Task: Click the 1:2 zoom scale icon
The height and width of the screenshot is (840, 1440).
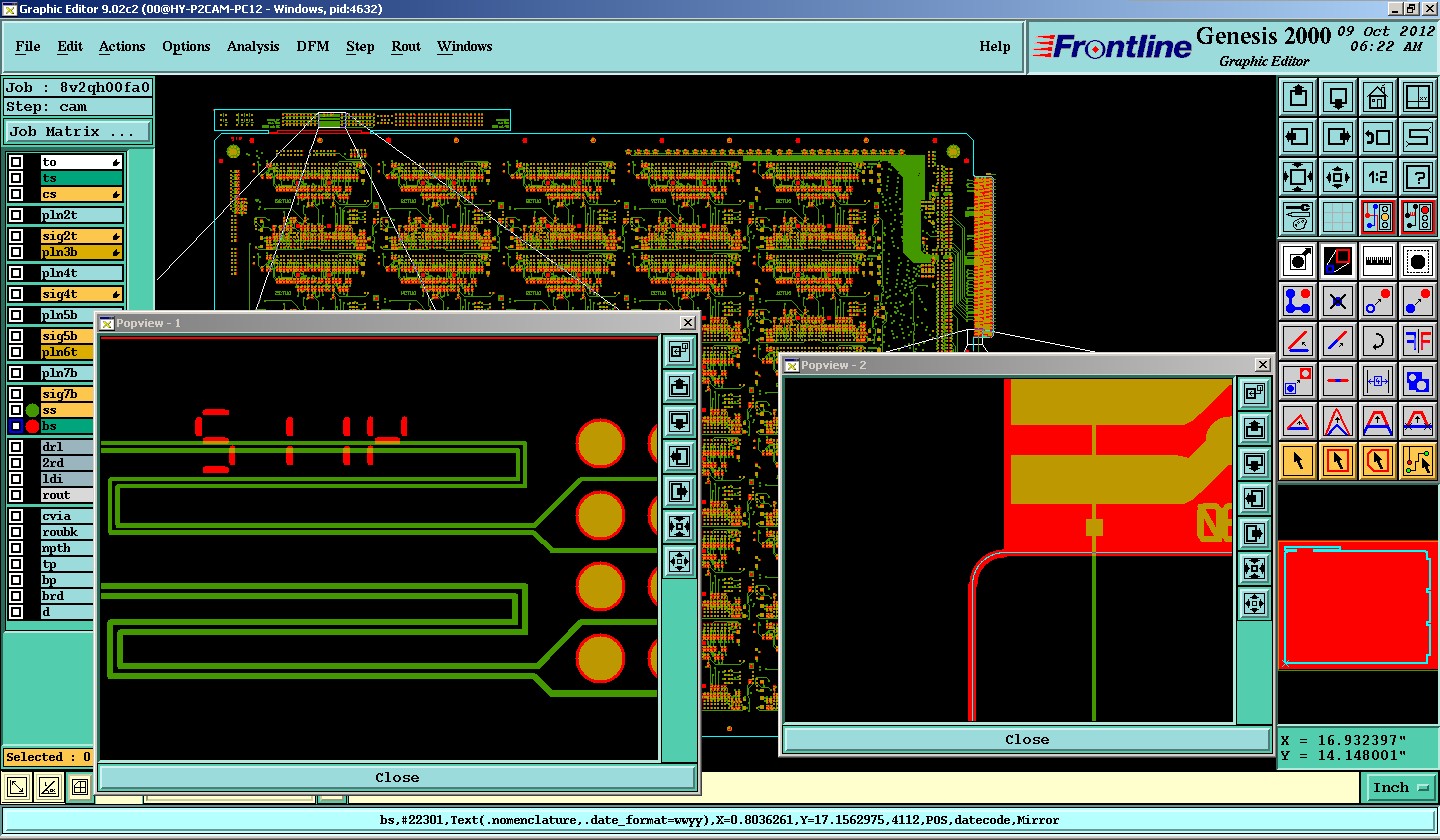Action: click(x=1377, y=177)
